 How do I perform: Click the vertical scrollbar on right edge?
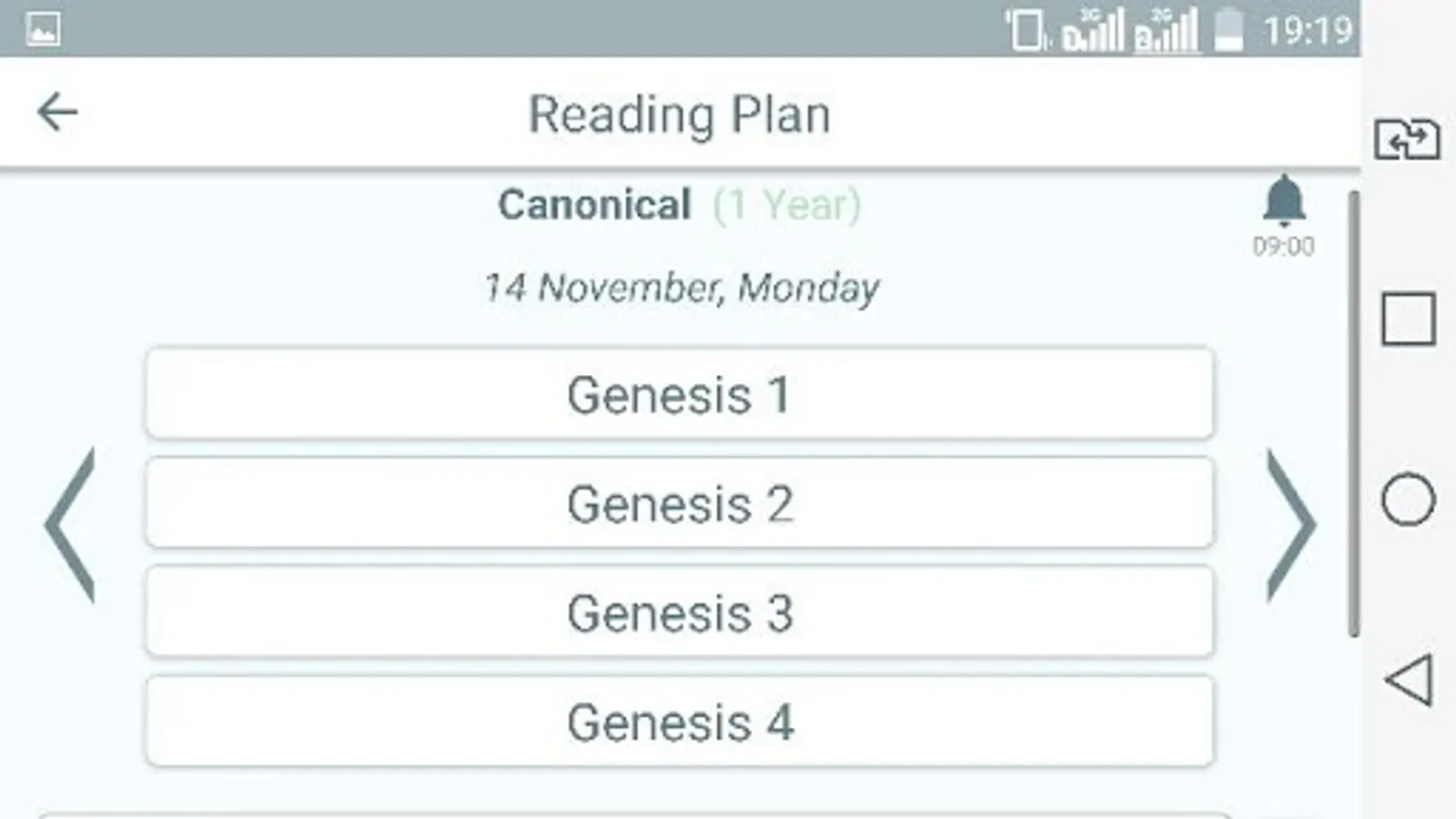click(1354, 414)
